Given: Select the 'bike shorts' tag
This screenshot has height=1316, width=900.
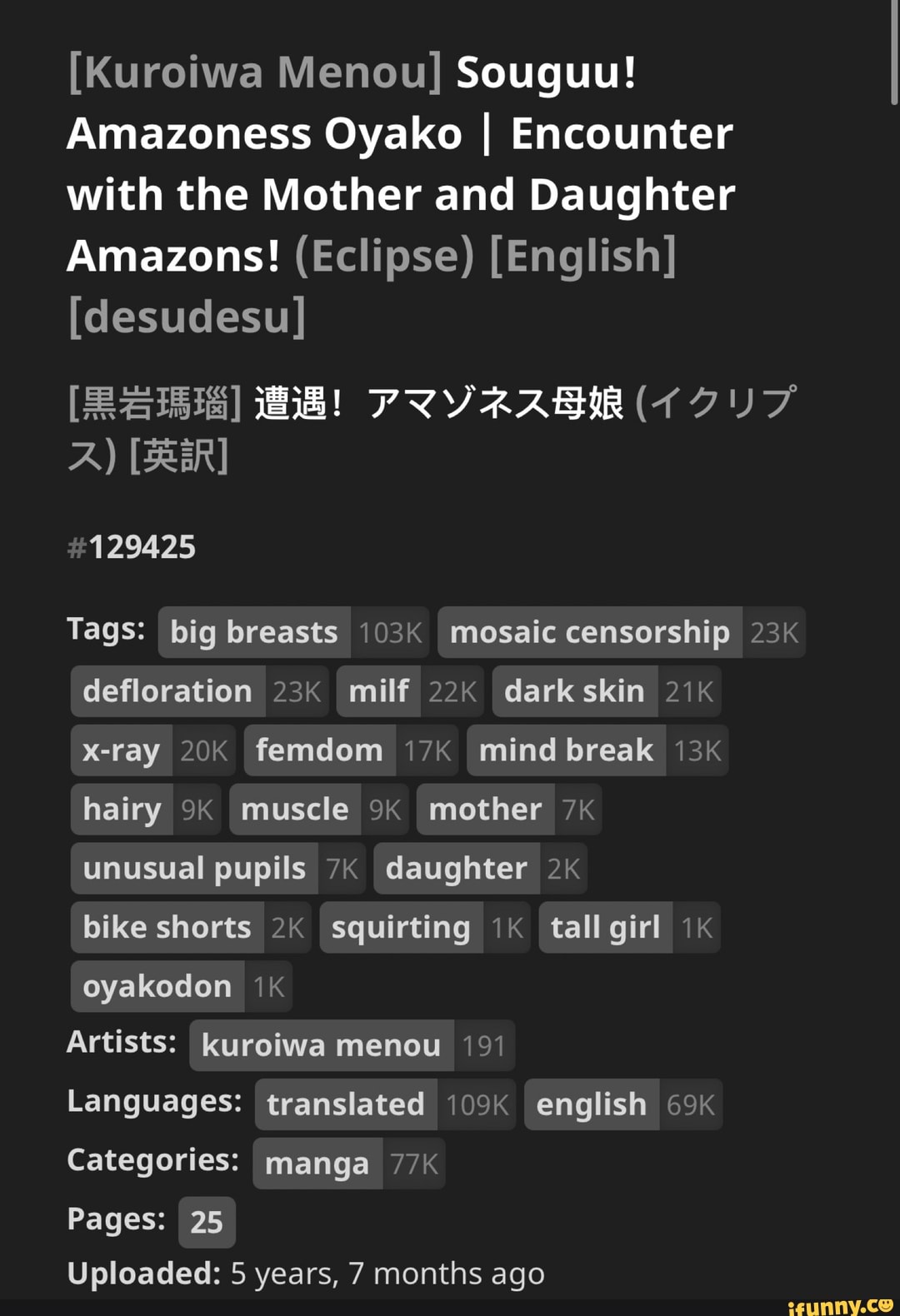Looking at the screenshot, I should tap(167, 929).
